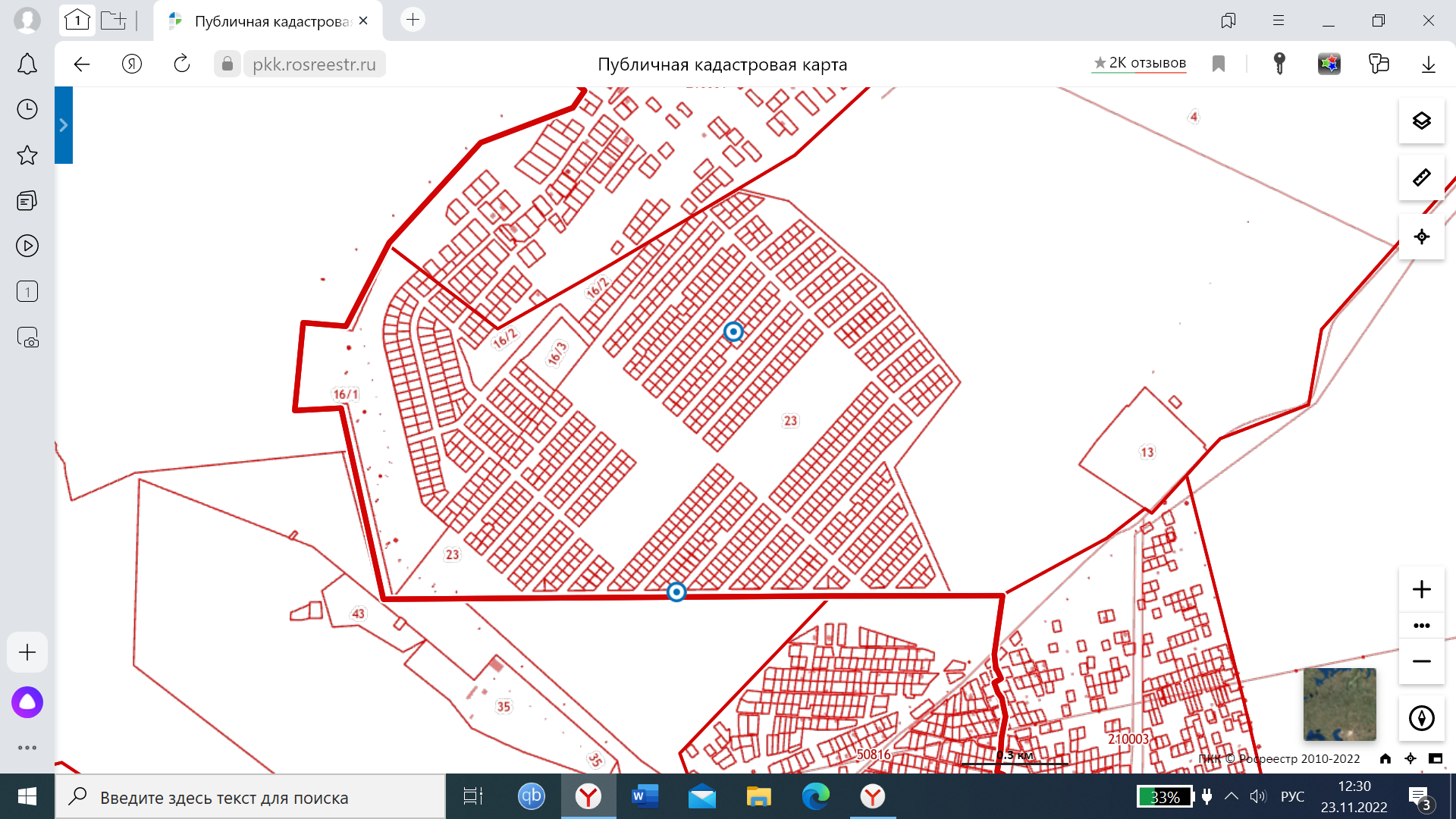This screenshot has width=1456, height=819.
Task: Click the 2K отзывов reviews link
Action: pos(1139,63)
